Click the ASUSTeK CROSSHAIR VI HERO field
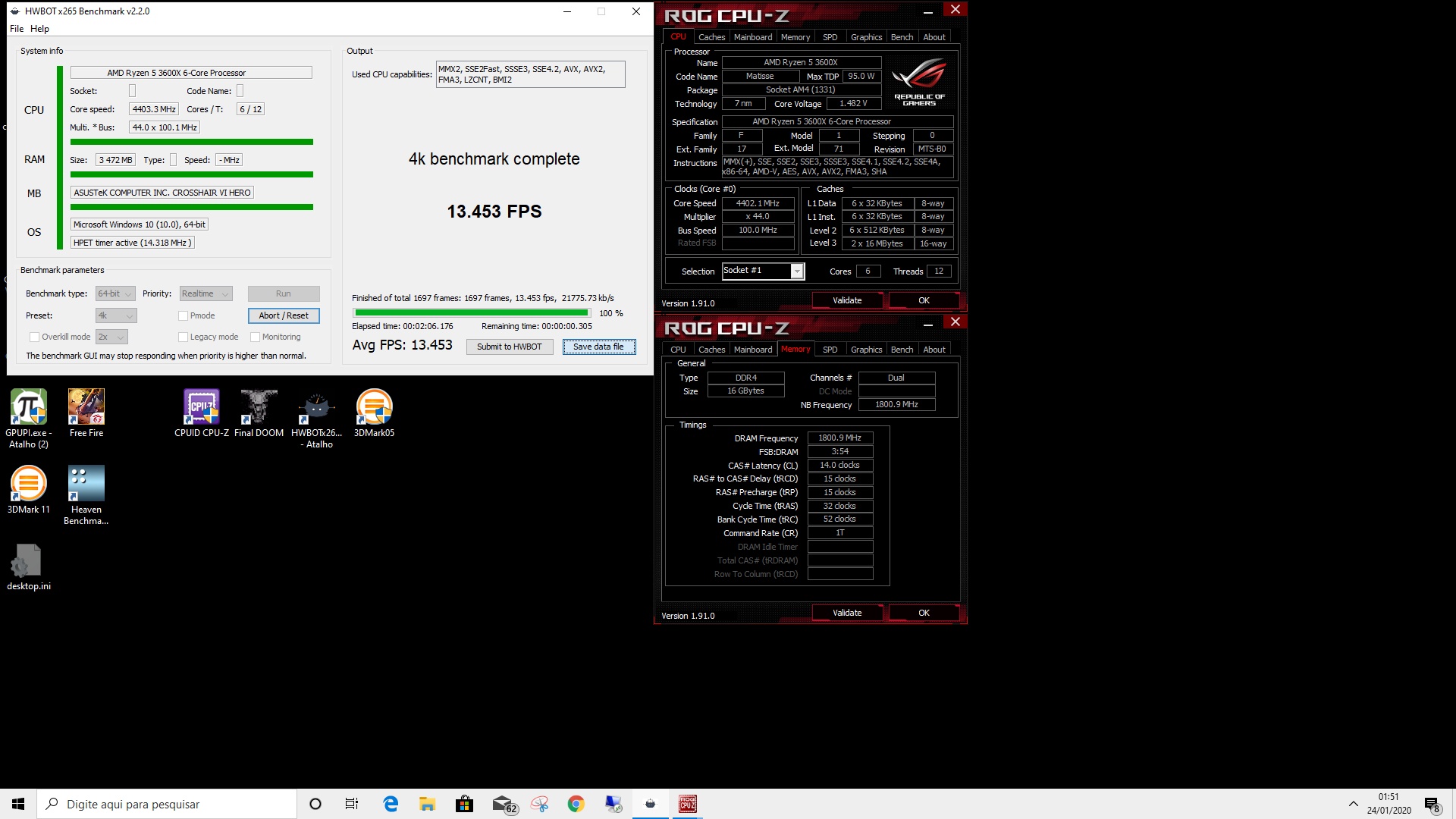This screenshot has height=819, width=1456. (162, 193)
